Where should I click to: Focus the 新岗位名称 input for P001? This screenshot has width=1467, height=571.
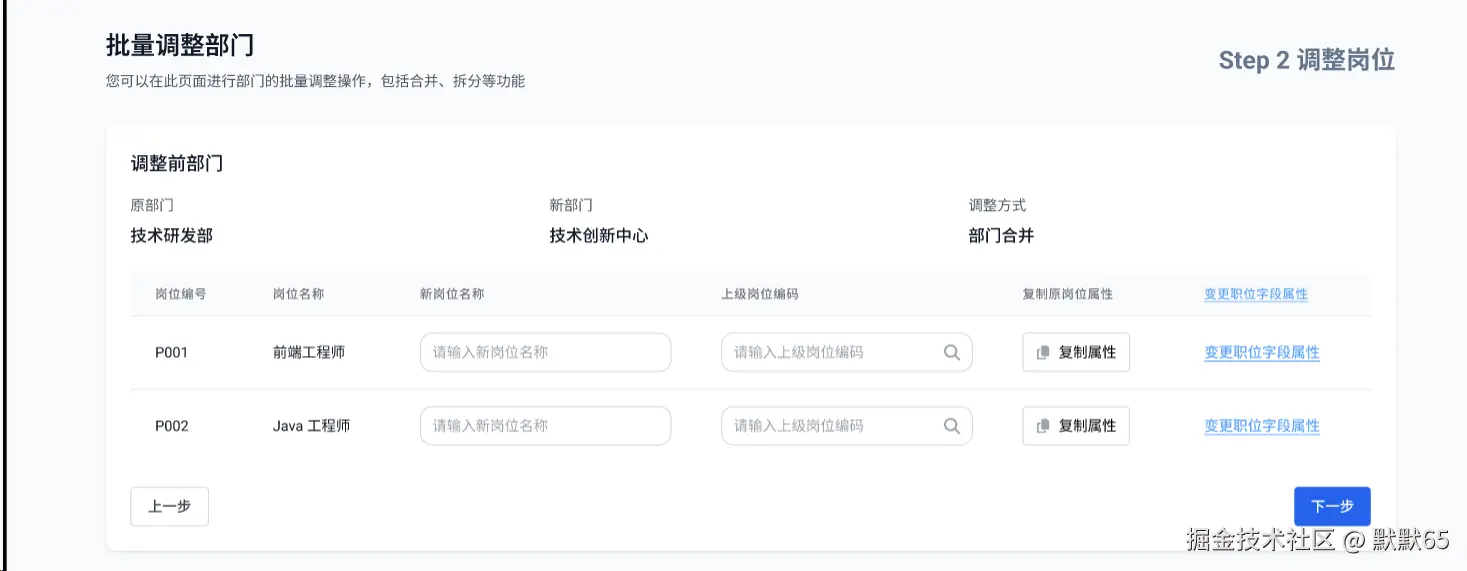[x=545, y=352]
